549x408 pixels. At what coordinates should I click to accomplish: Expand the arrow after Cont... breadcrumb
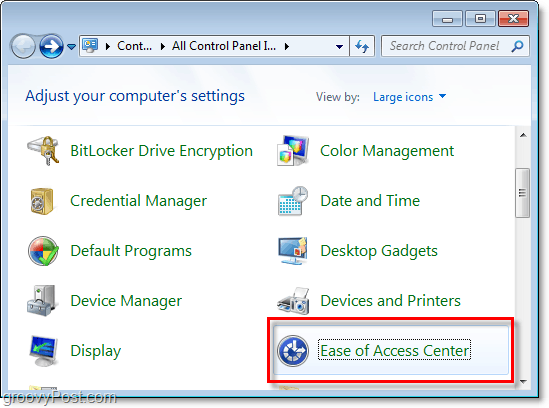[x=162, y=46]
